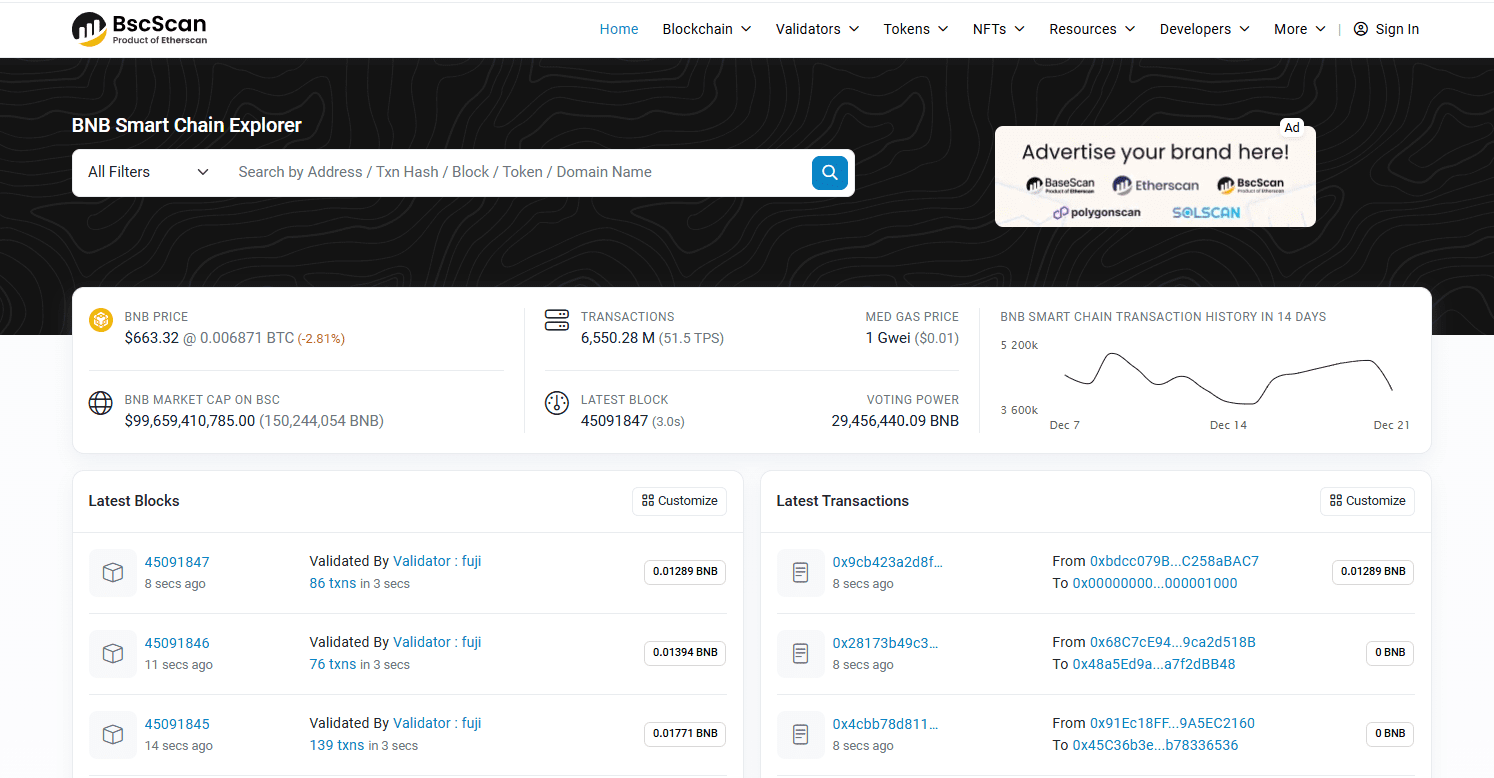Image resolution: width=1494 pixels, height=778 pixels.
Task: Click the magnifier search button
Action: pyautogui.click(x=829, y=173)
